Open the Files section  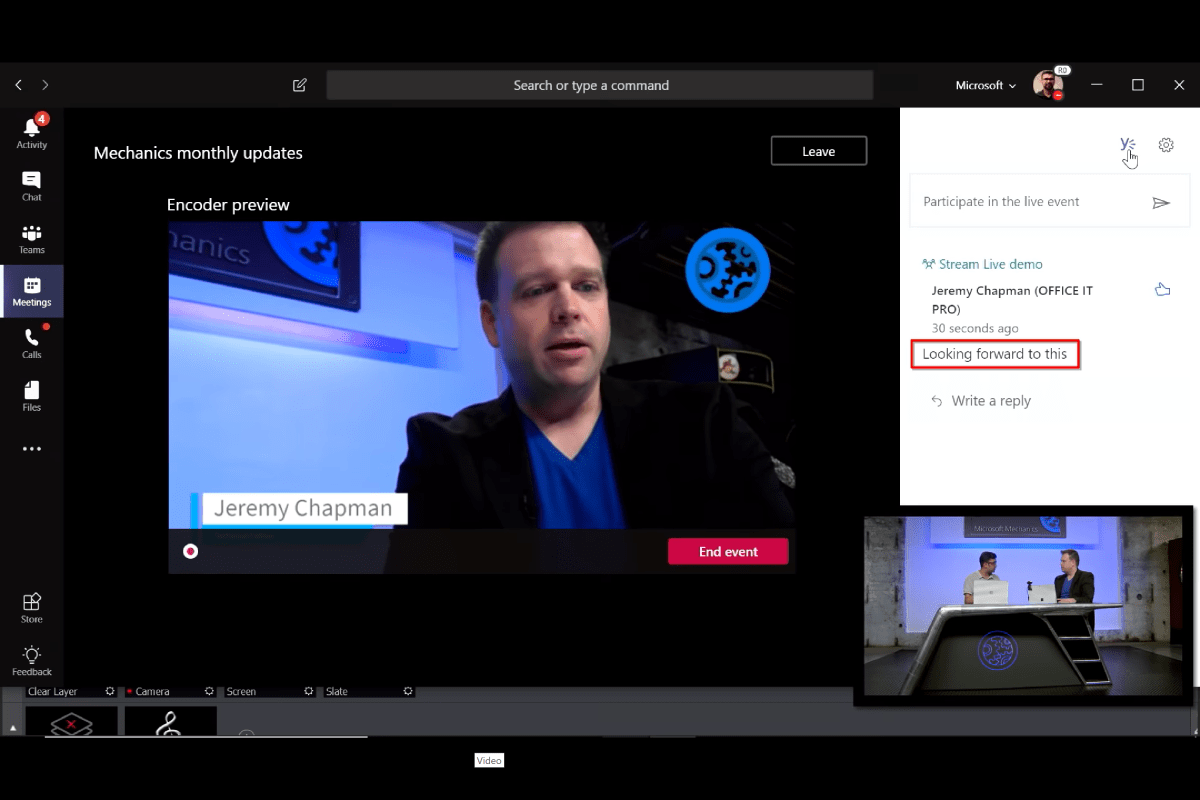click(31, 394)
